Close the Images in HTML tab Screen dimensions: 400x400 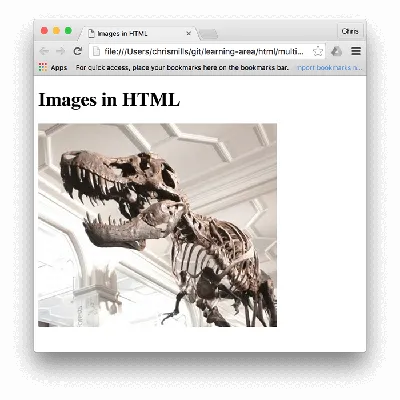tap(189, 33)
